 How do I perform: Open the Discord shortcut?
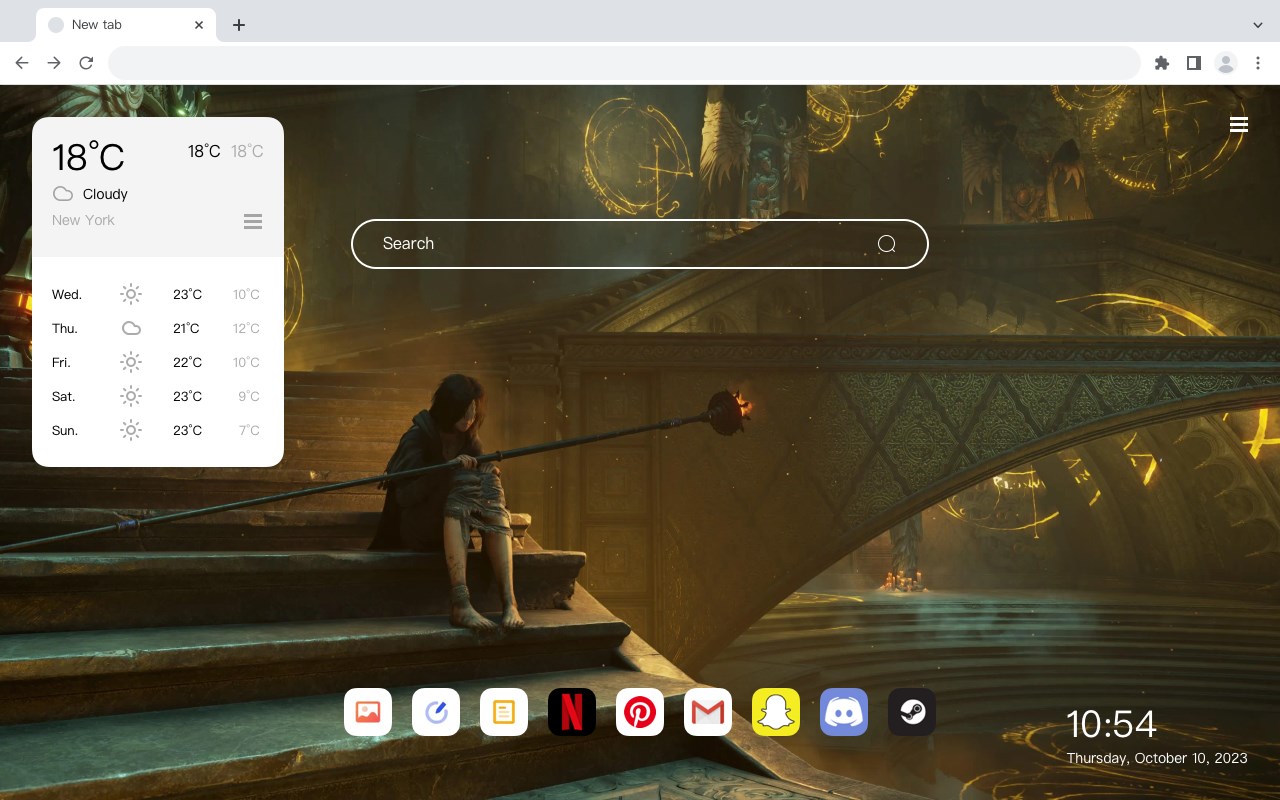click(844, 712)
